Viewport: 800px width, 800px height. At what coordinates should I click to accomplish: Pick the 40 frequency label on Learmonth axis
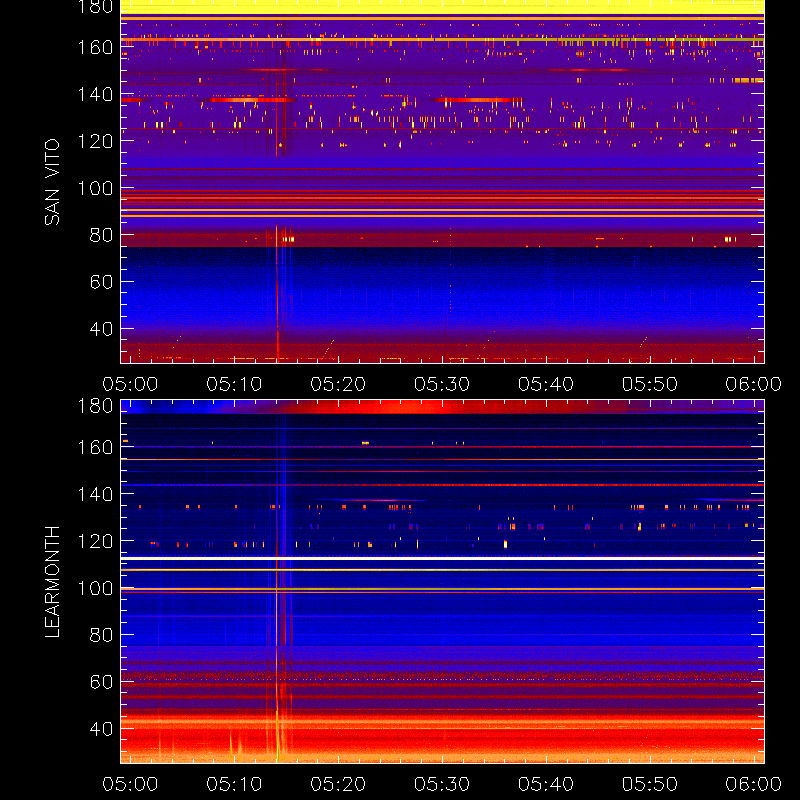click(101, 729)
